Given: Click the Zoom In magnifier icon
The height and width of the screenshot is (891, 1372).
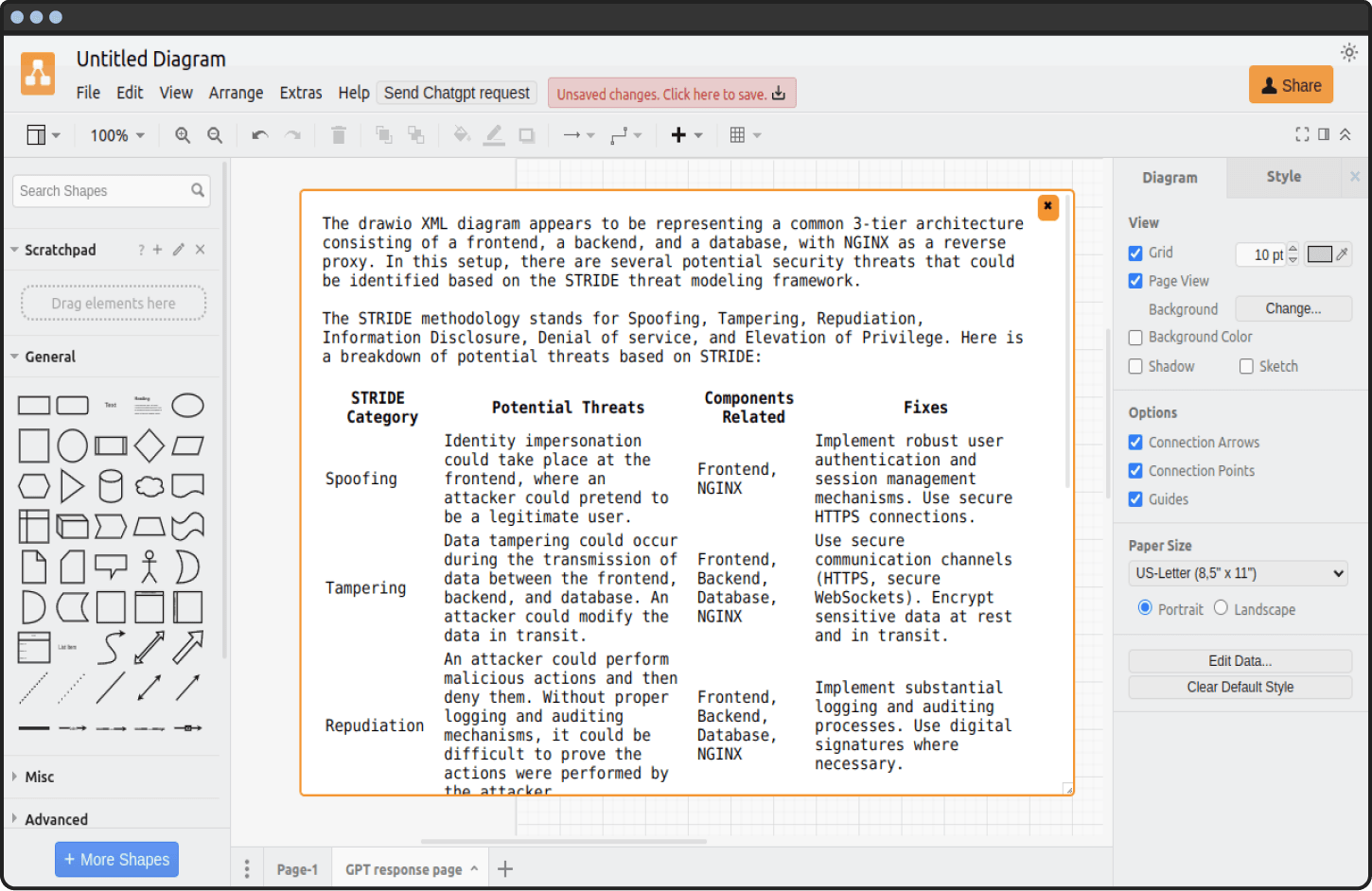Looking at the screenshot, I should pos(183,135).
